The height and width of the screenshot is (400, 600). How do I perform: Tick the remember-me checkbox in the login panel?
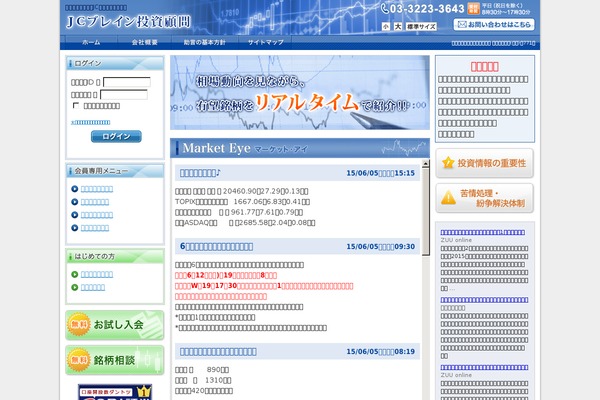[x=76, y=105]
